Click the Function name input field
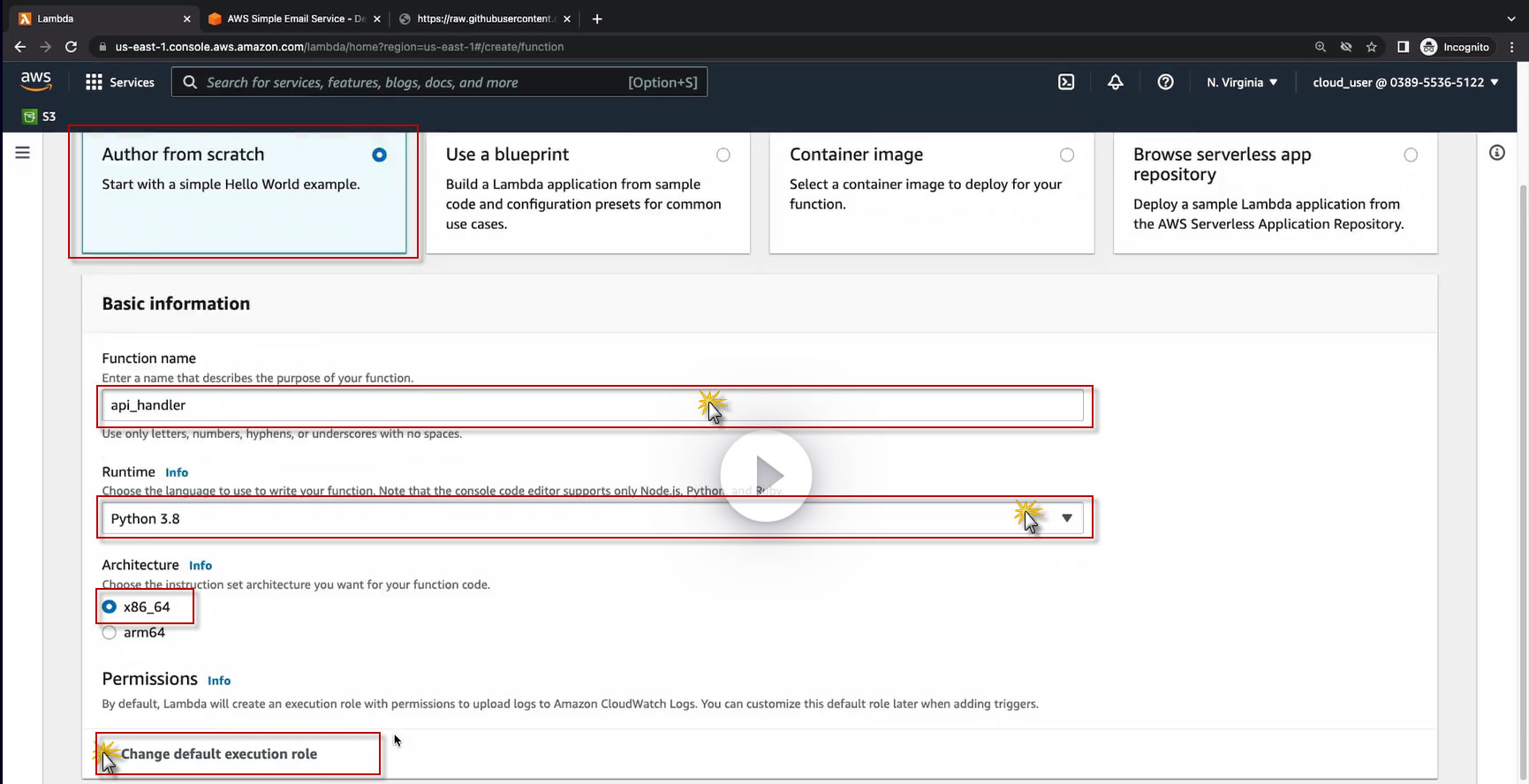Viewport: 1529px width, 784px height. [x=592, y=405]
